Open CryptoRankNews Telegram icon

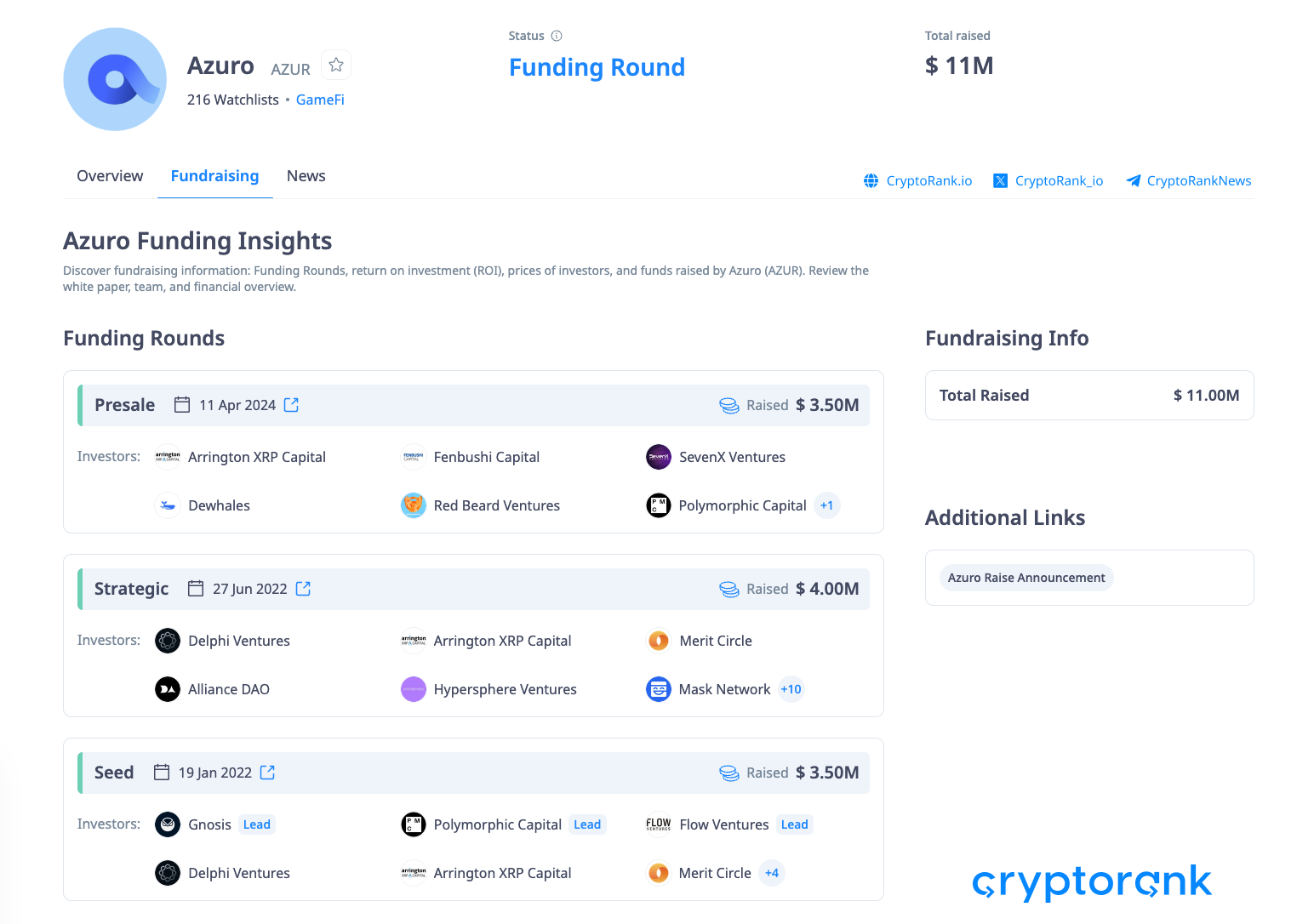coord(1134,180)
